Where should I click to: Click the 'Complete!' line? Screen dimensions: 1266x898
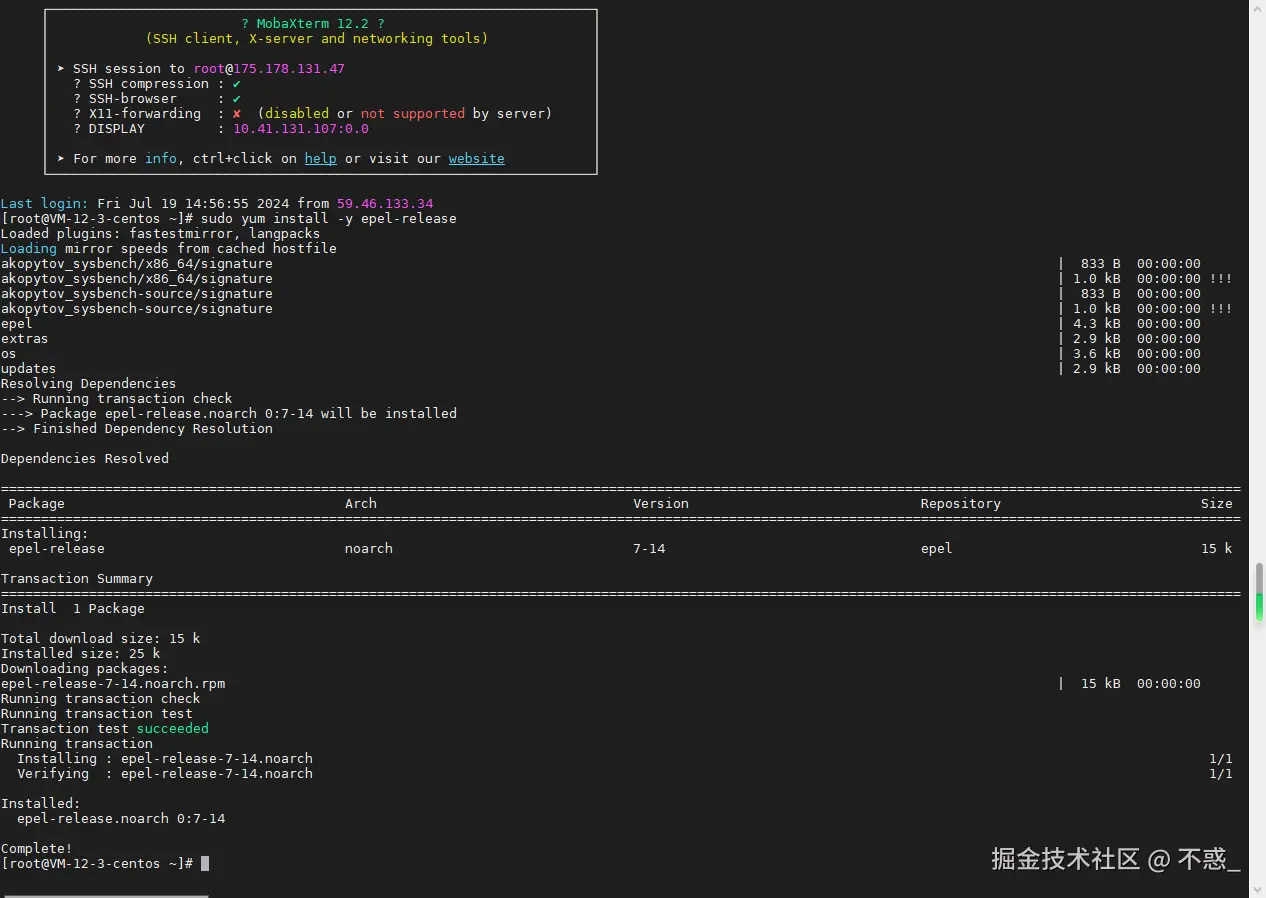click(x=37, y=848)
